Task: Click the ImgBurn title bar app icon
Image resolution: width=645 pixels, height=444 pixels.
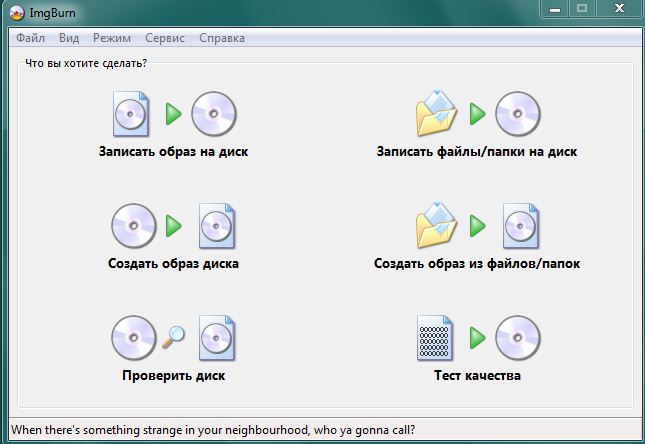Action: (x=17, y=13)
